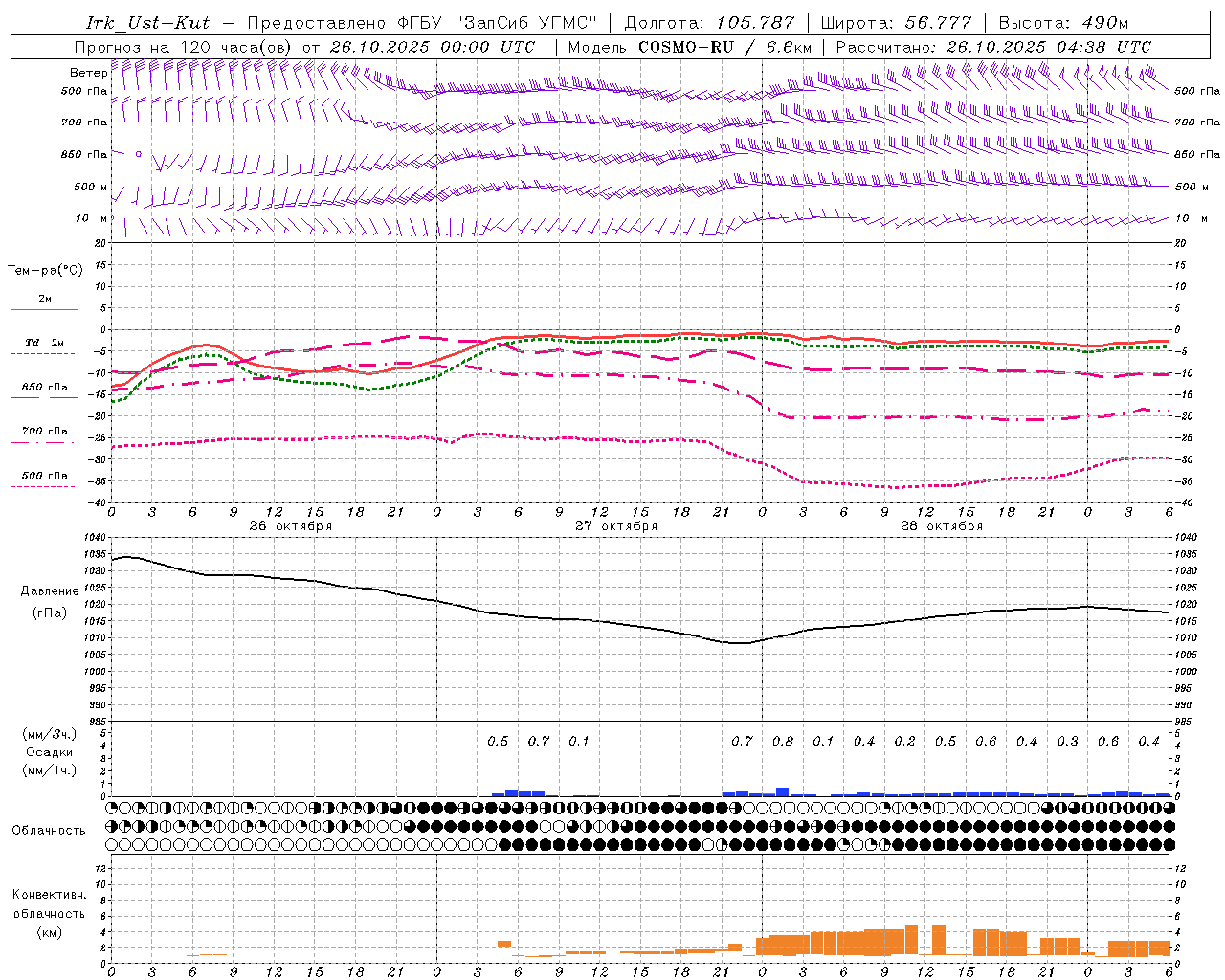This screenshot has width=1225, height=980.
Task: Click the date label 28 октября
Action: click(x=942, y=526)
